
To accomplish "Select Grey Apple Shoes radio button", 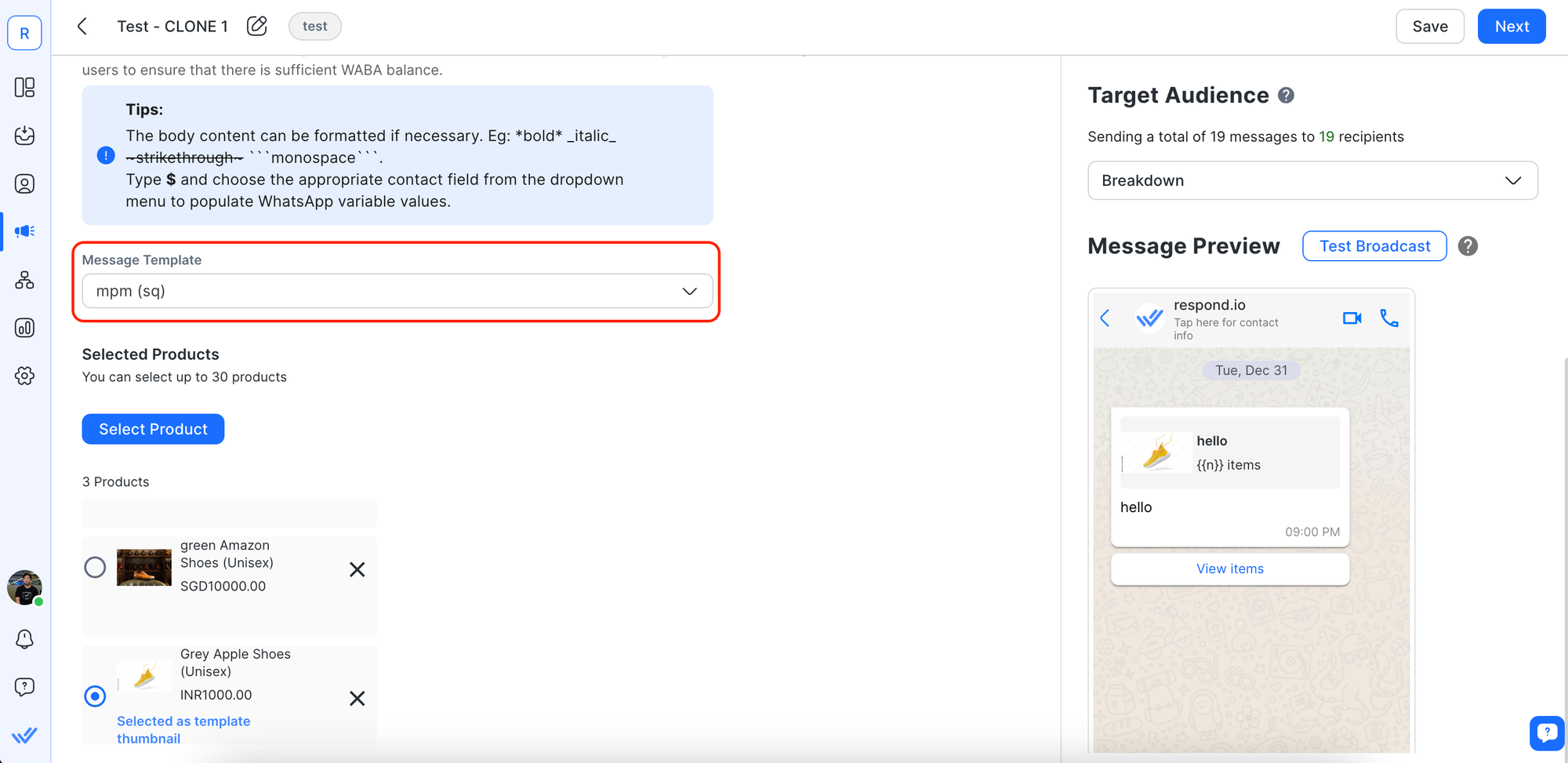I will (x=95, y=696).
